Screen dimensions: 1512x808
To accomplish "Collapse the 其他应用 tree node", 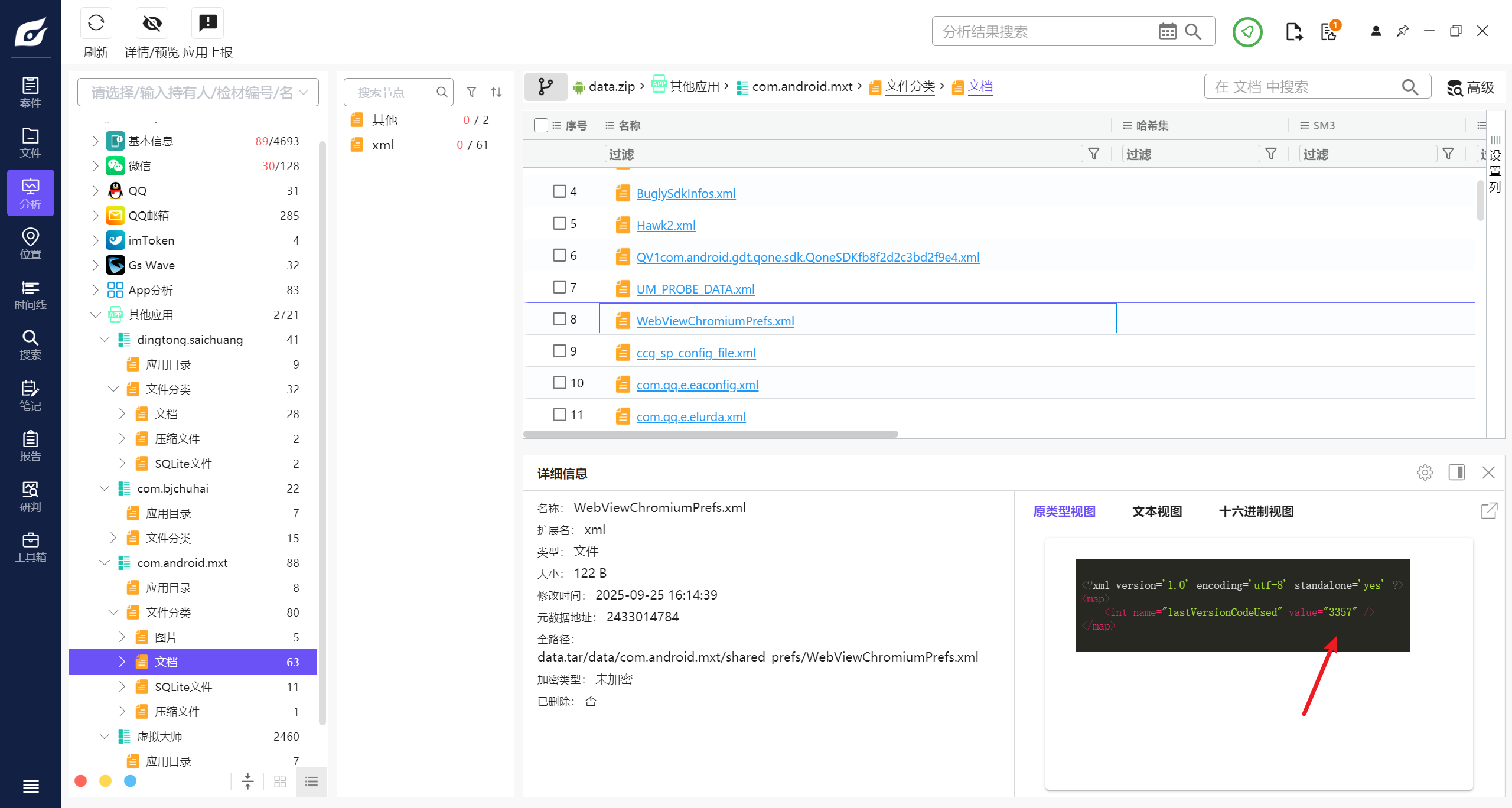I will [95, 315].
